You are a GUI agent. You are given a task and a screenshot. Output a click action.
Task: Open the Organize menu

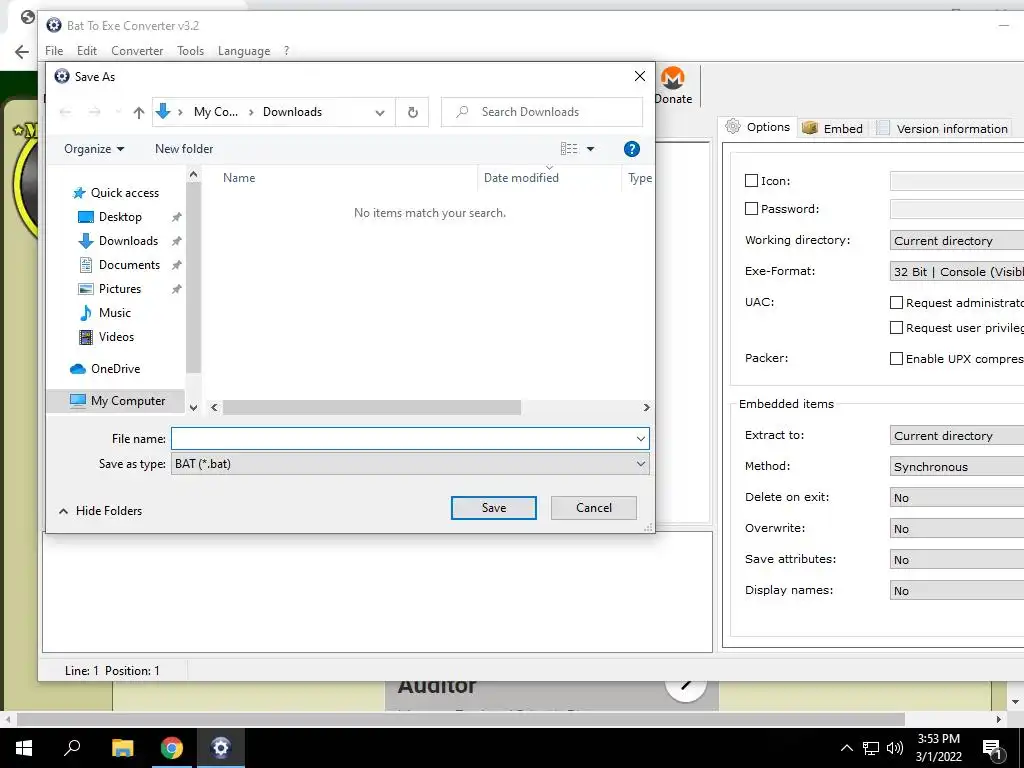[94, 149]
